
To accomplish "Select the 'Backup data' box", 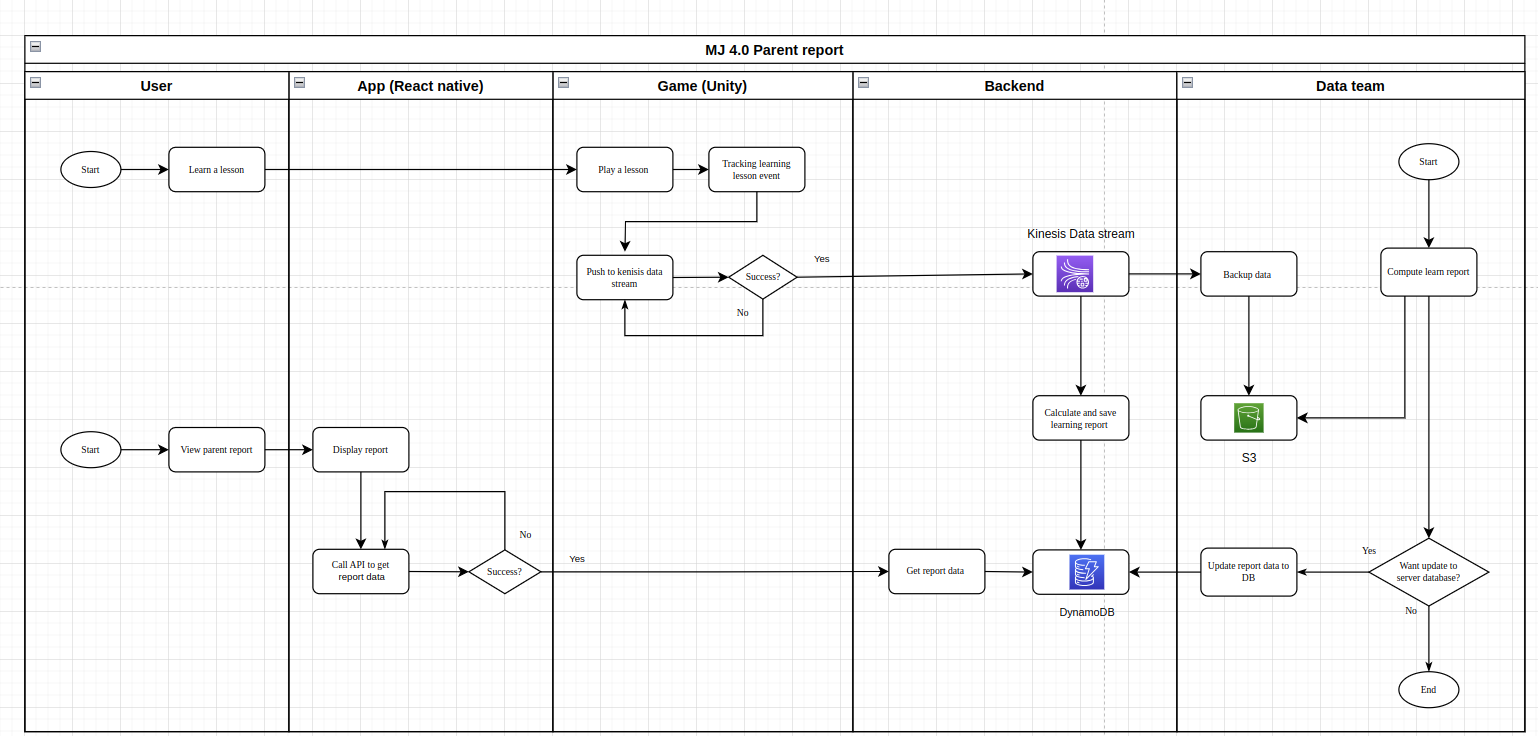I will (1249, 274).
